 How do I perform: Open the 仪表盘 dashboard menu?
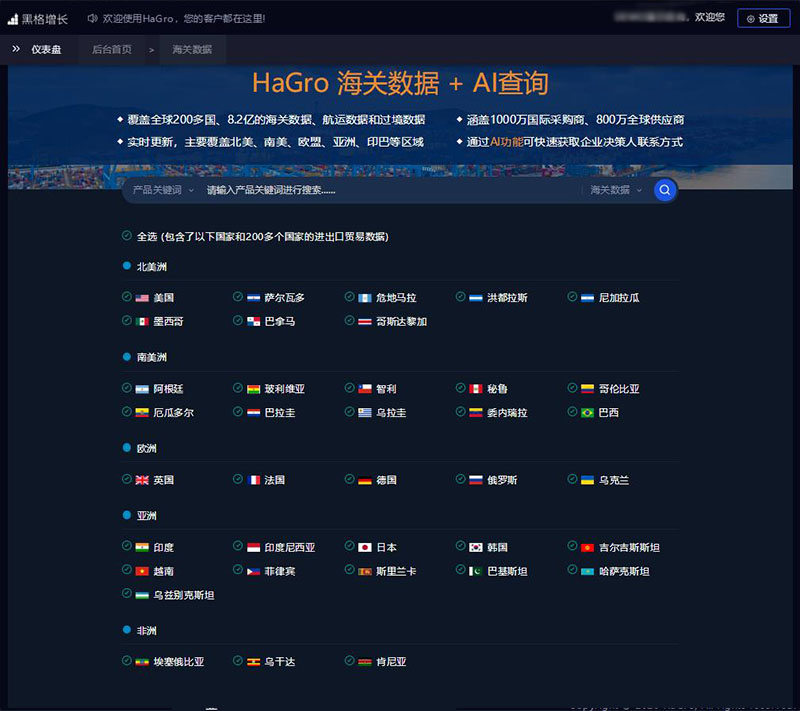tap(46, 49)
